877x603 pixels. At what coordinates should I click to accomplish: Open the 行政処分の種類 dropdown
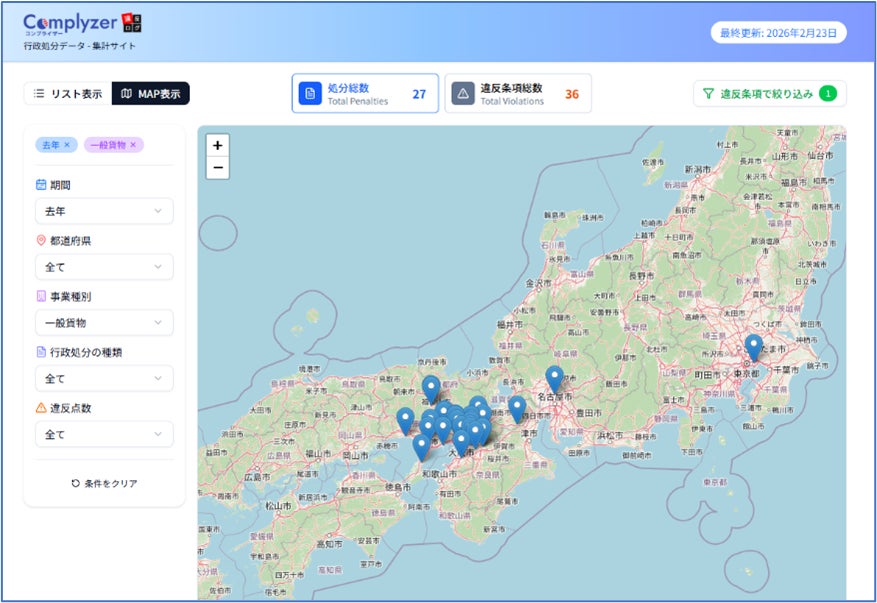(104, 379)
